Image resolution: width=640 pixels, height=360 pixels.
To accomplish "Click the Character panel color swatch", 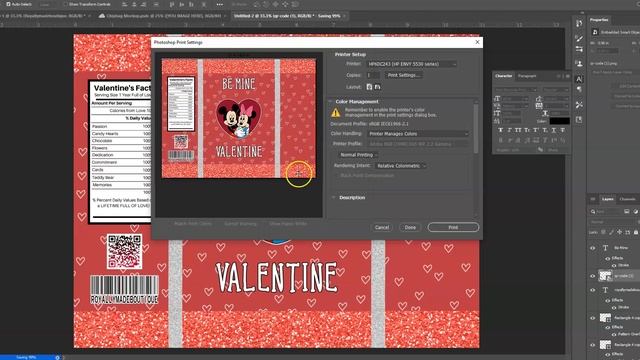I will (x=559, y=121).
